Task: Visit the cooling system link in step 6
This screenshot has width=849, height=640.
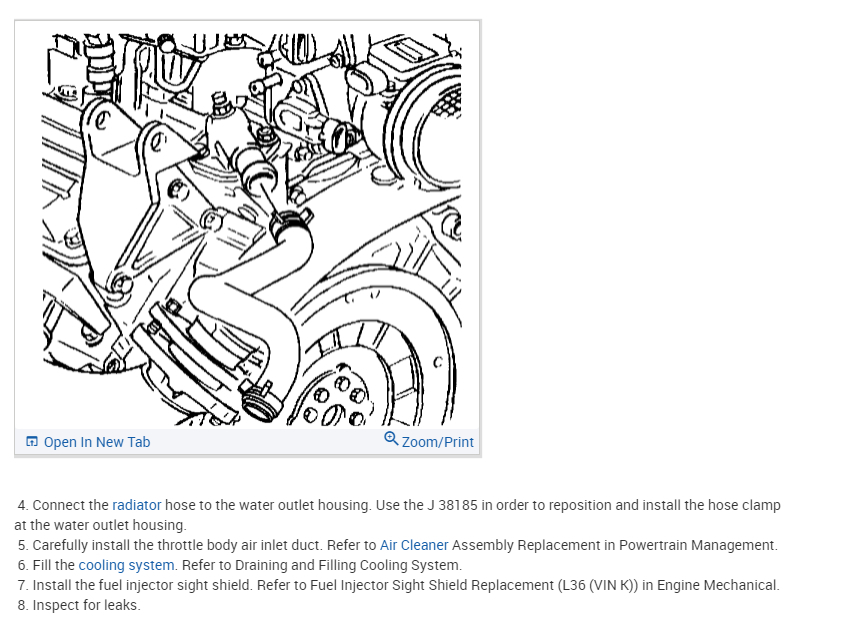Action: [126, 565]
